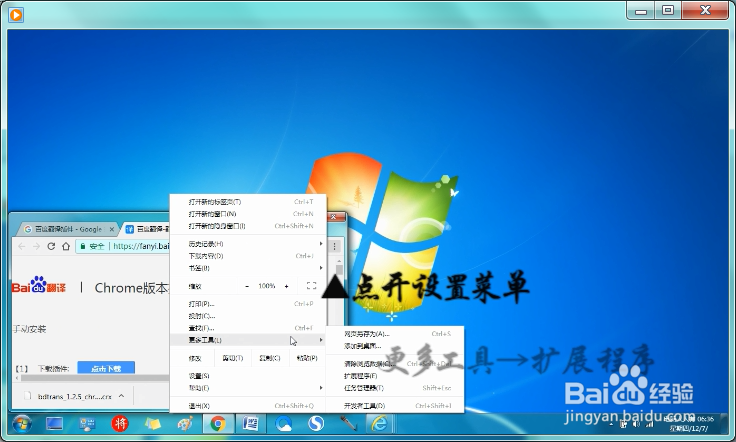Reload the page in Chrome
The height and width of the screenshot is (442, 736).
click(x=51, y=246)
